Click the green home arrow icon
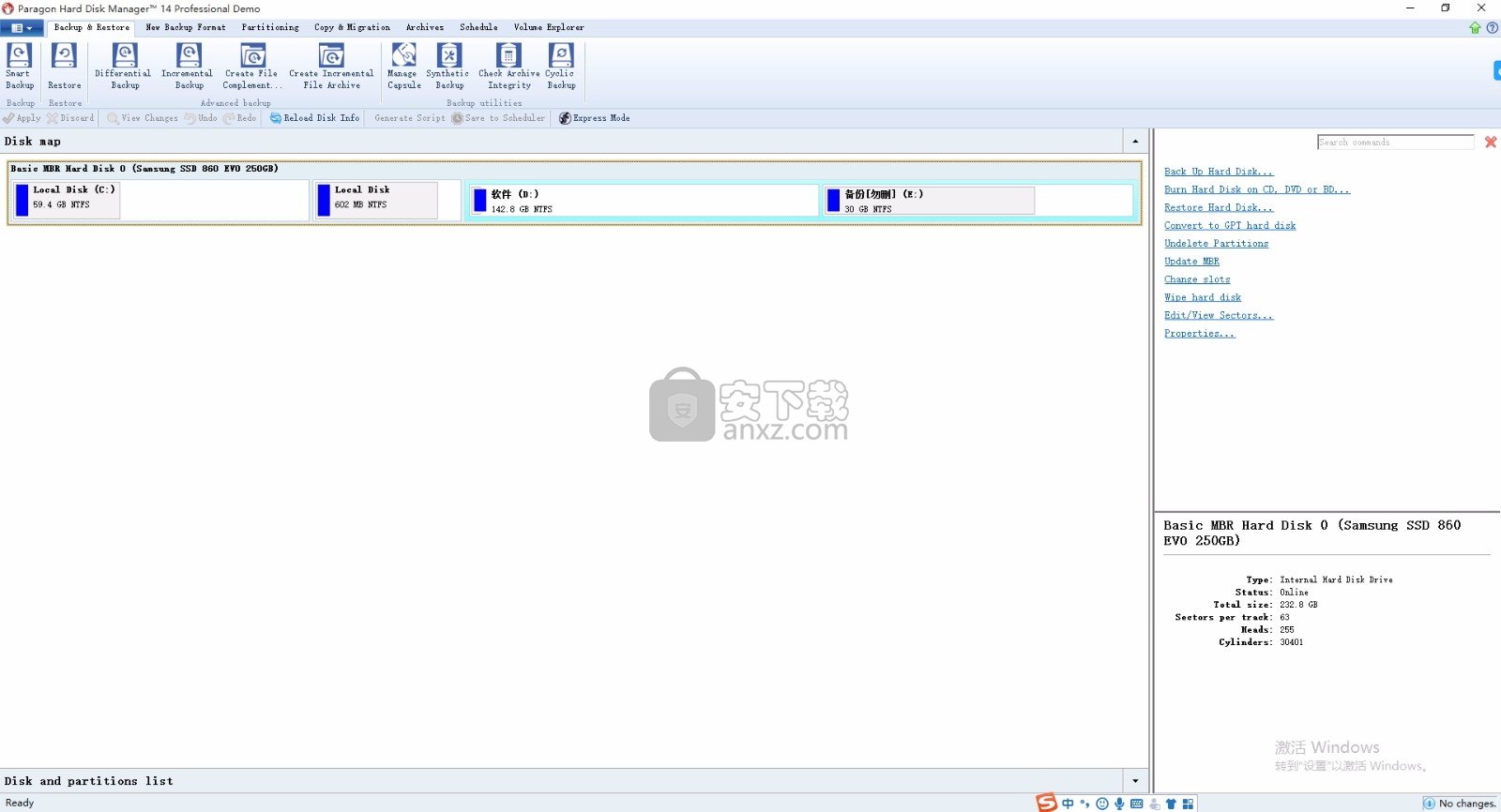 click(1475, 28)
